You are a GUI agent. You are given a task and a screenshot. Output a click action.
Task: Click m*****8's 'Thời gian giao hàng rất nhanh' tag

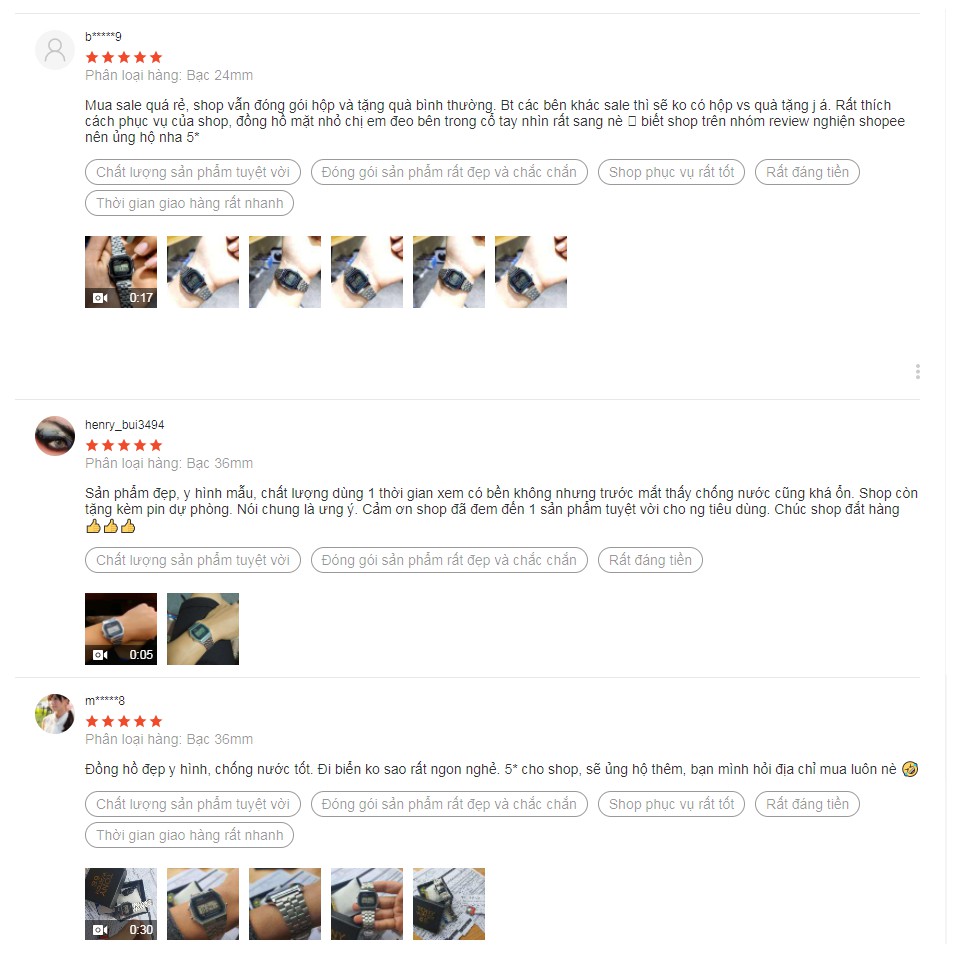(189, 835)
